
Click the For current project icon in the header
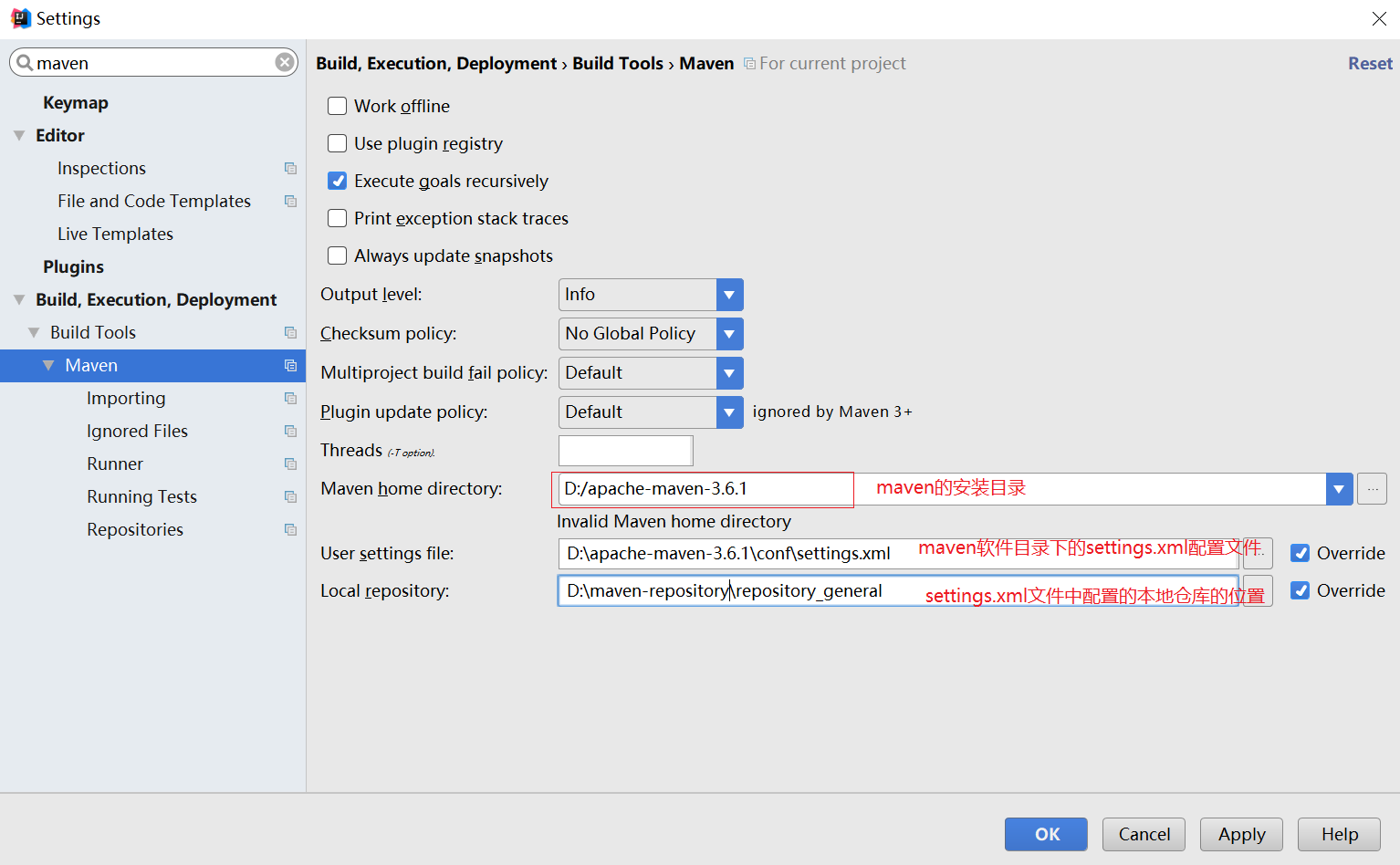coord(749,63)
